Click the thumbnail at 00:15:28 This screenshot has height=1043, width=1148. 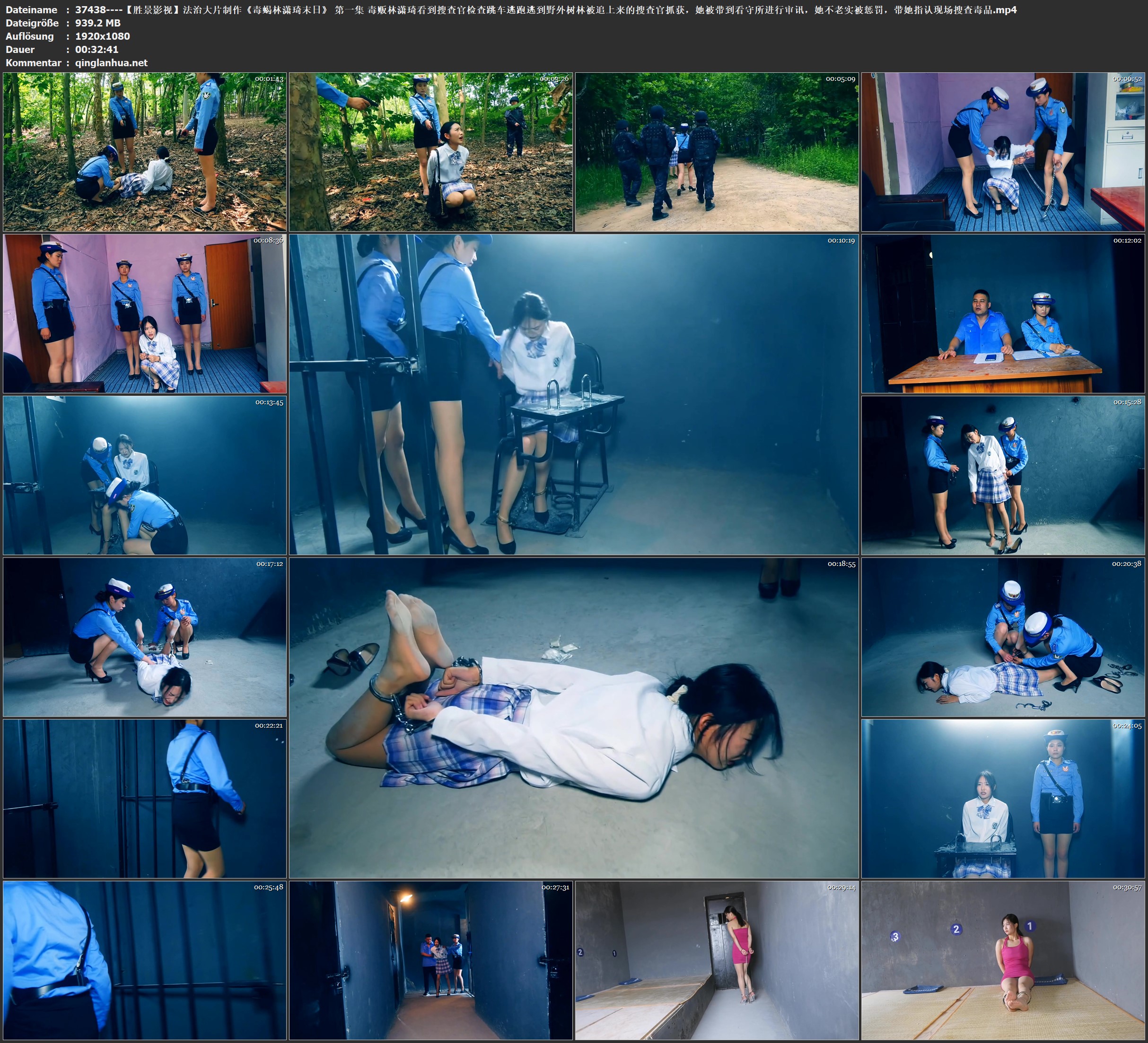click(1003, 475)
